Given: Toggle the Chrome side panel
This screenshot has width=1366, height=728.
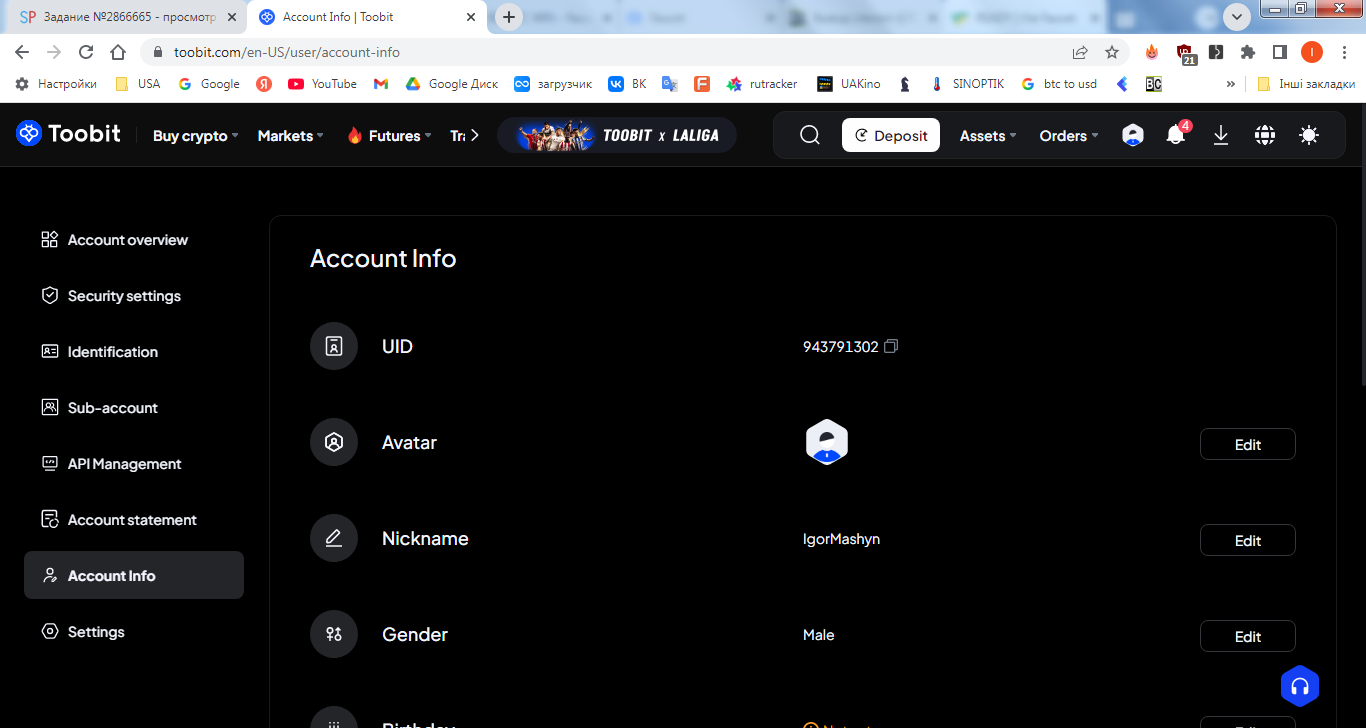Looking at the screenshot, I should point(1279,52).
